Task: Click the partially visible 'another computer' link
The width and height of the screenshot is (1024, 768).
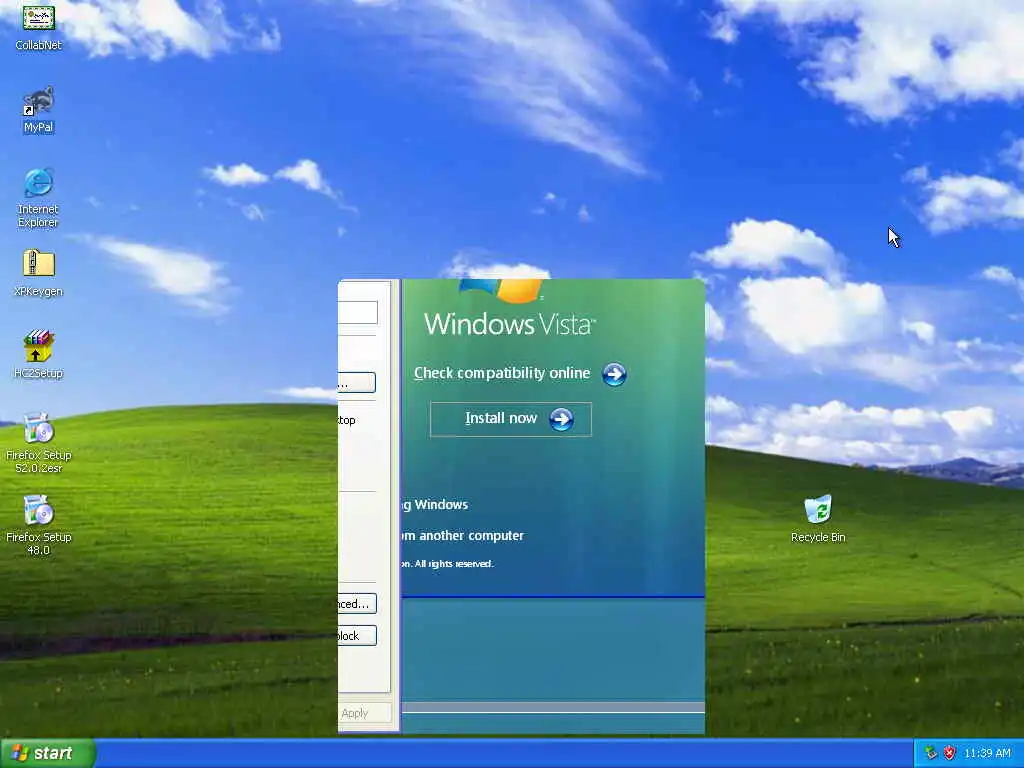Action: tap(463, 536)
